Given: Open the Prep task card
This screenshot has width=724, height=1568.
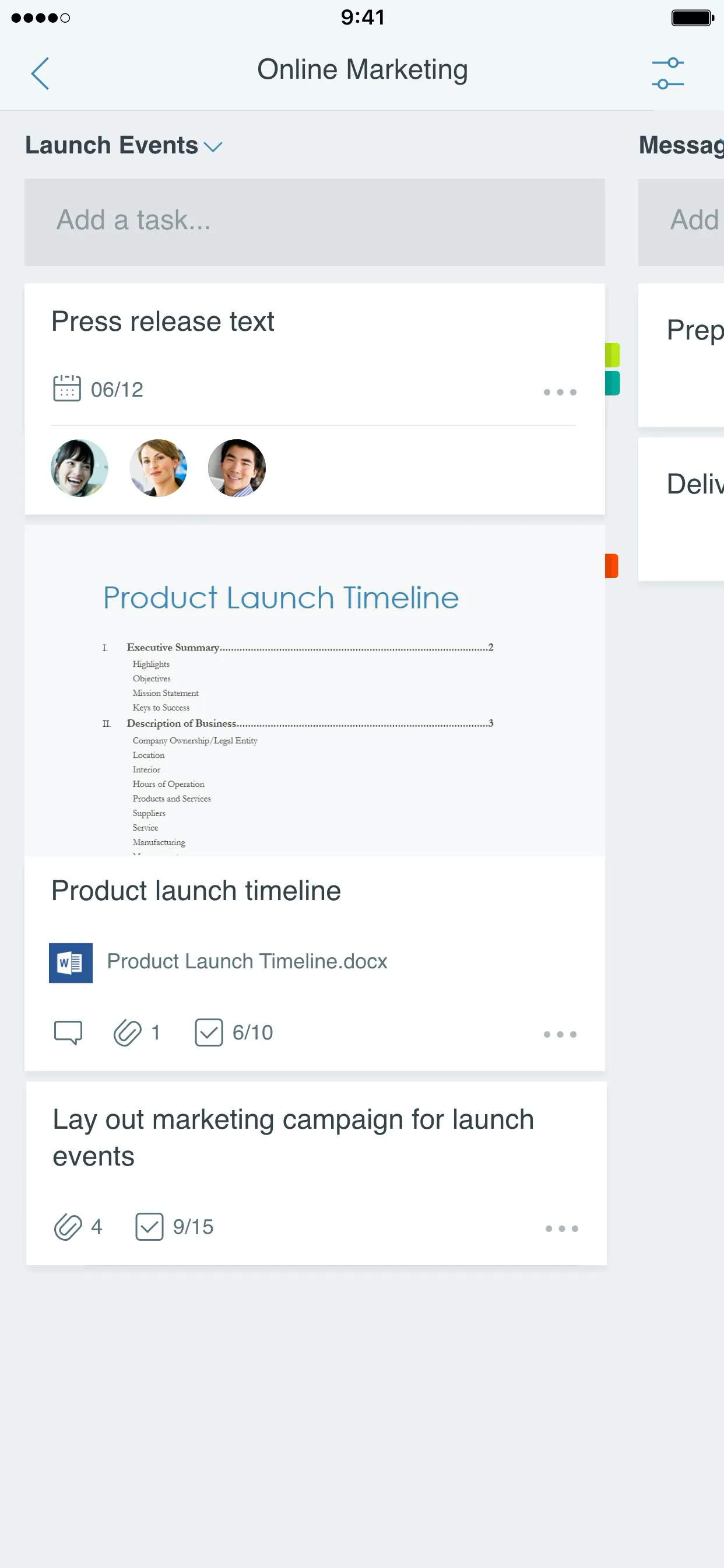Looking at the screenshot, I should tap(681, 355).
